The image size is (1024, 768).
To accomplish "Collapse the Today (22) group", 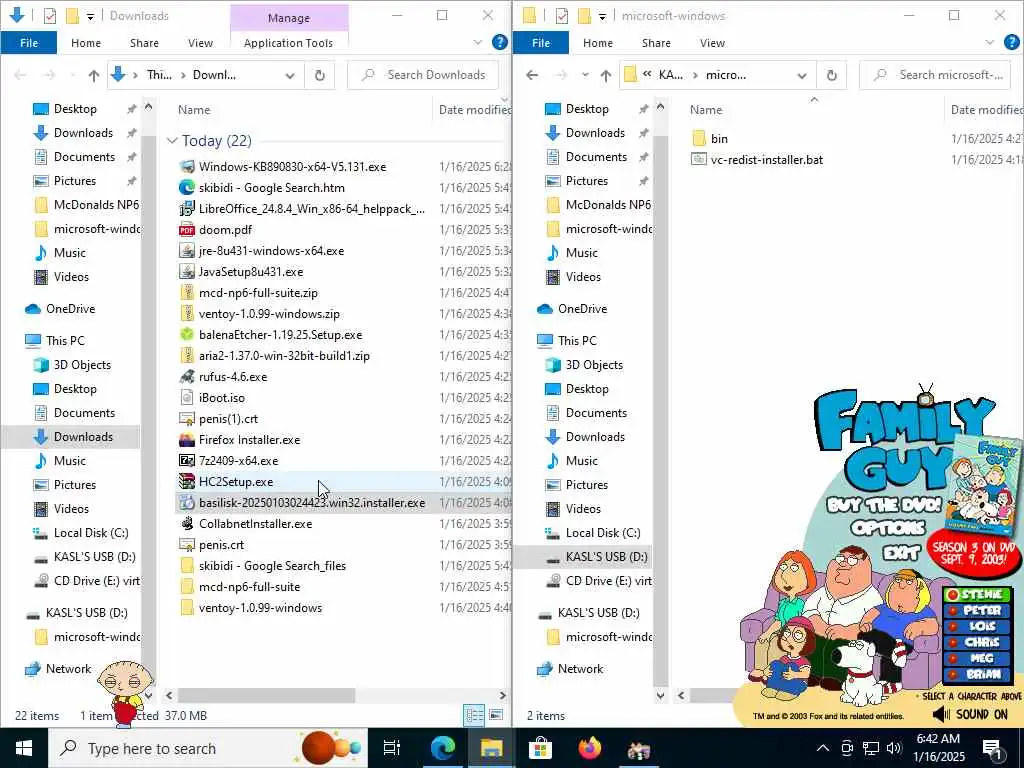I will click(172, 140).
